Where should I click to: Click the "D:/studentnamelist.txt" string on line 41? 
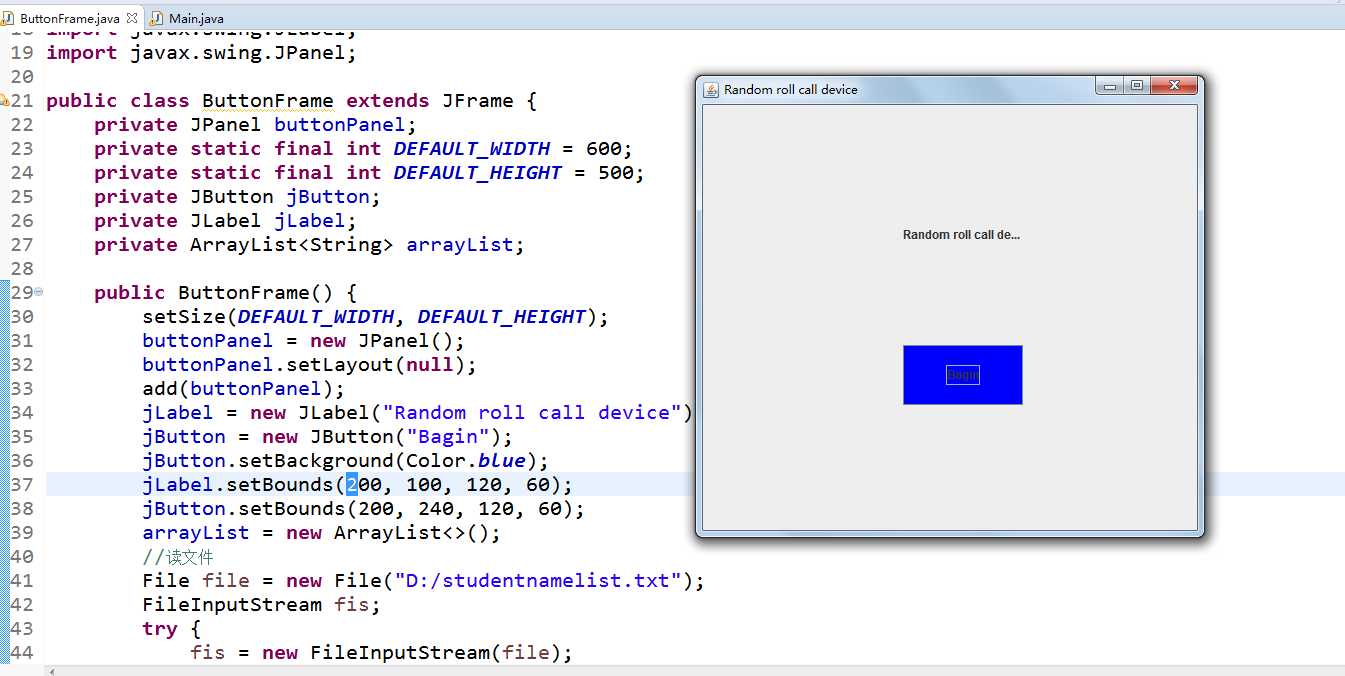(x=537, y=580)
